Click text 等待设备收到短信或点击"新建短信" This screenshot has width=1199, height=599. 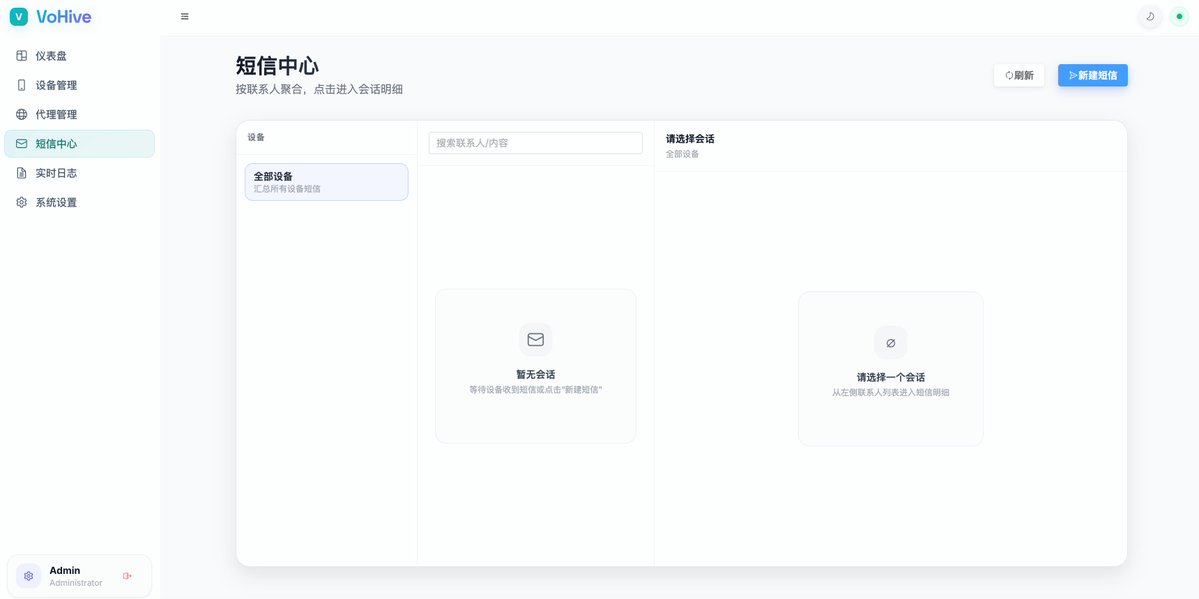(x=535, y=389)
